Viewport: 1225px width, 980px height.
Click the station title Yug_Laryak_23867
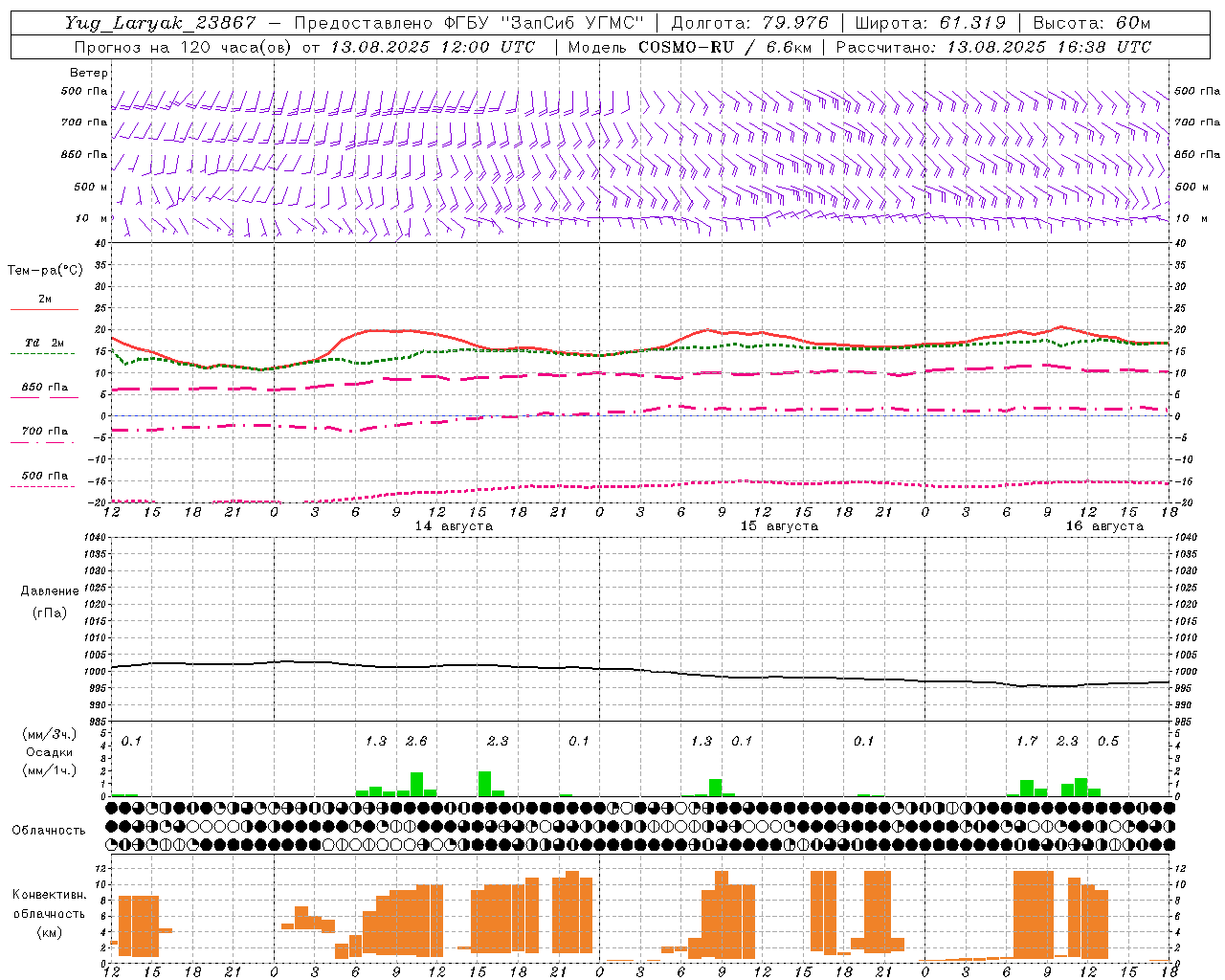[x=161, y=23]
